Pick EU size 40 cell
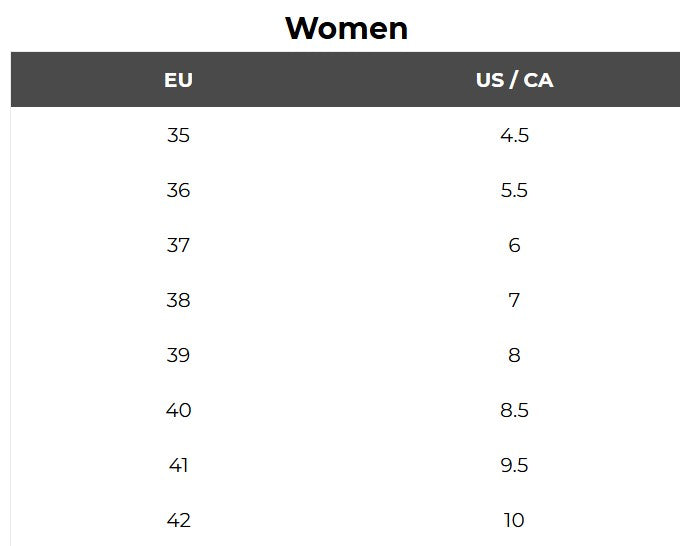Screen dimensions: 680x546 pos(178,410)
